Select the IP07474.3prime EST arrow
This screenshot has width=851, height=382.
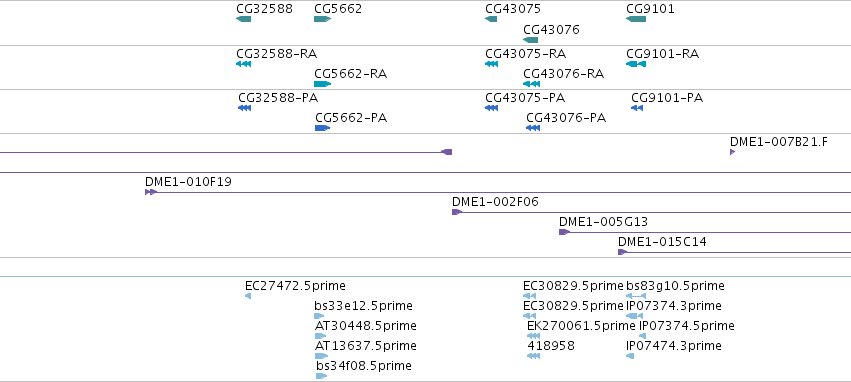click(x=630, y=356)
